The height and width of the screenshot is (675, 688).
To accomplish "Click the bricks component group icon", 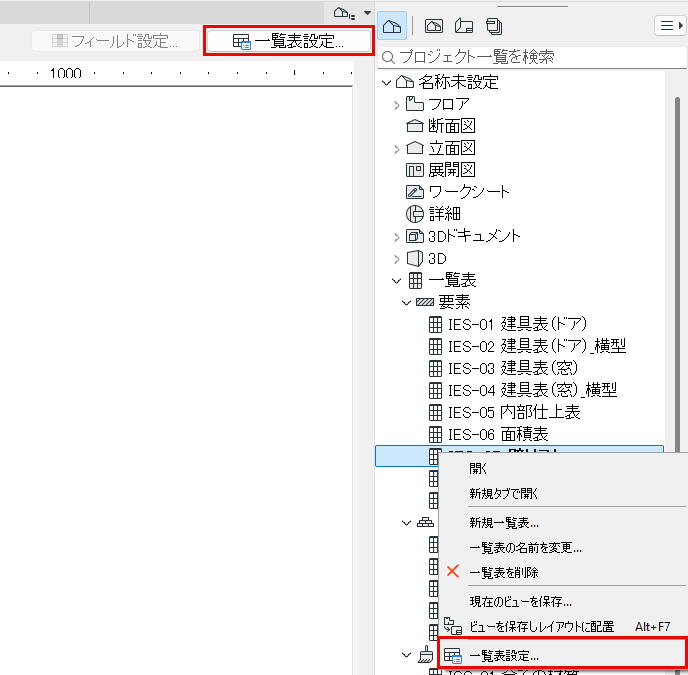I will (425, 522).
